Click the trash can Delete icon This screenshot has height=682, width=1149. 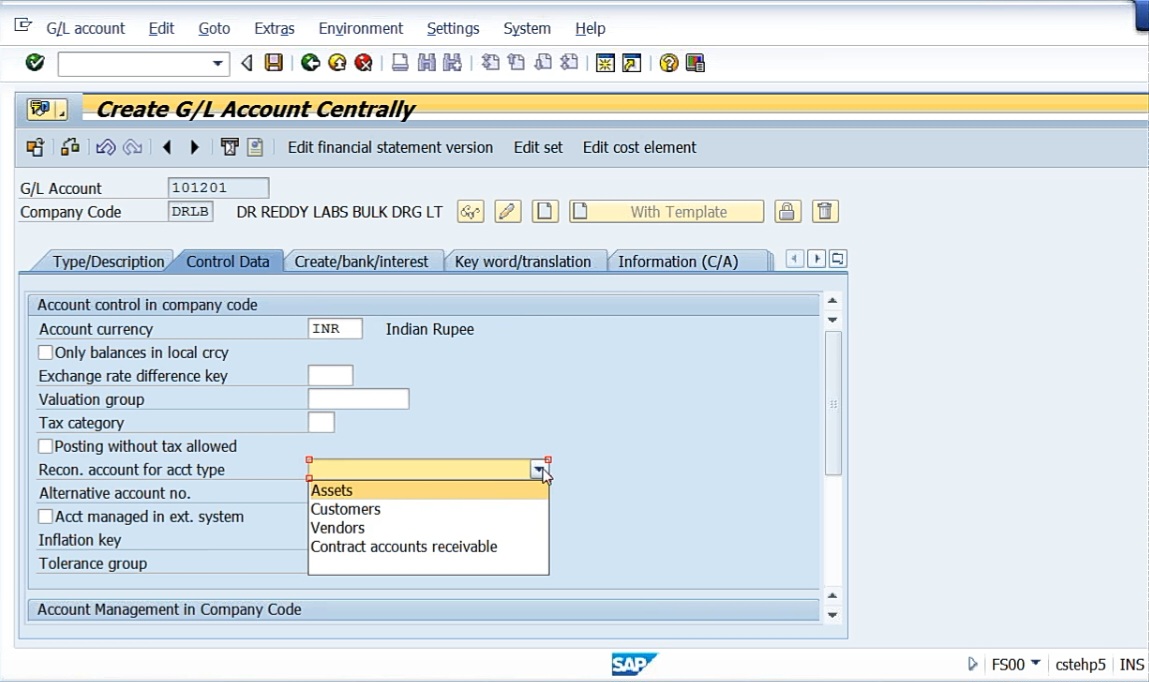pyautogui.click(x=824, y=212)
